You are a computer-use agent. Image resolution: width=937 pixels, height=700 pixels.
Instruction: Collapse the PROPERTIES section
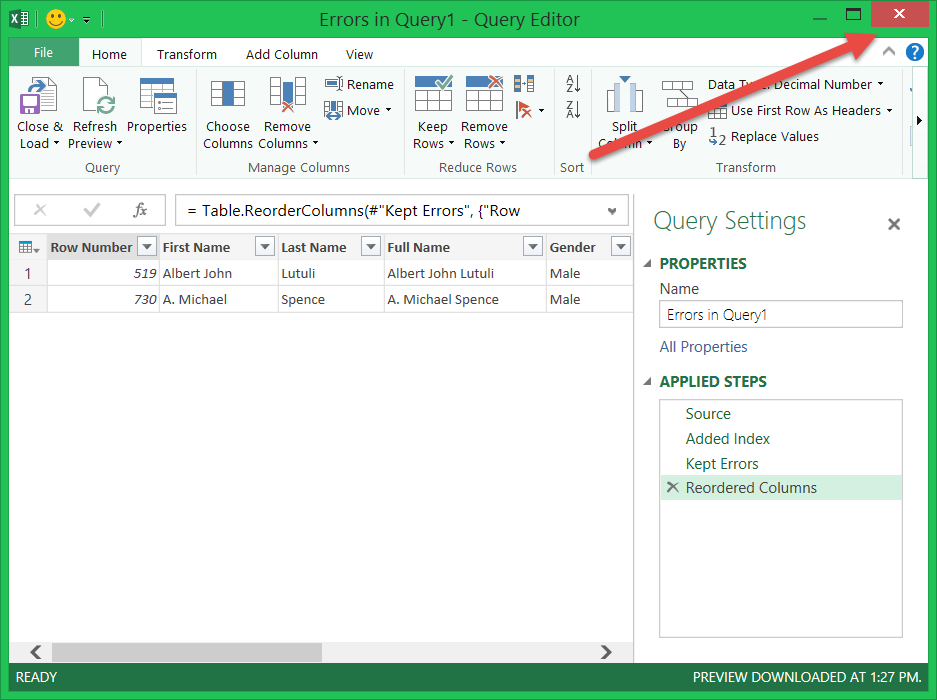646,264
